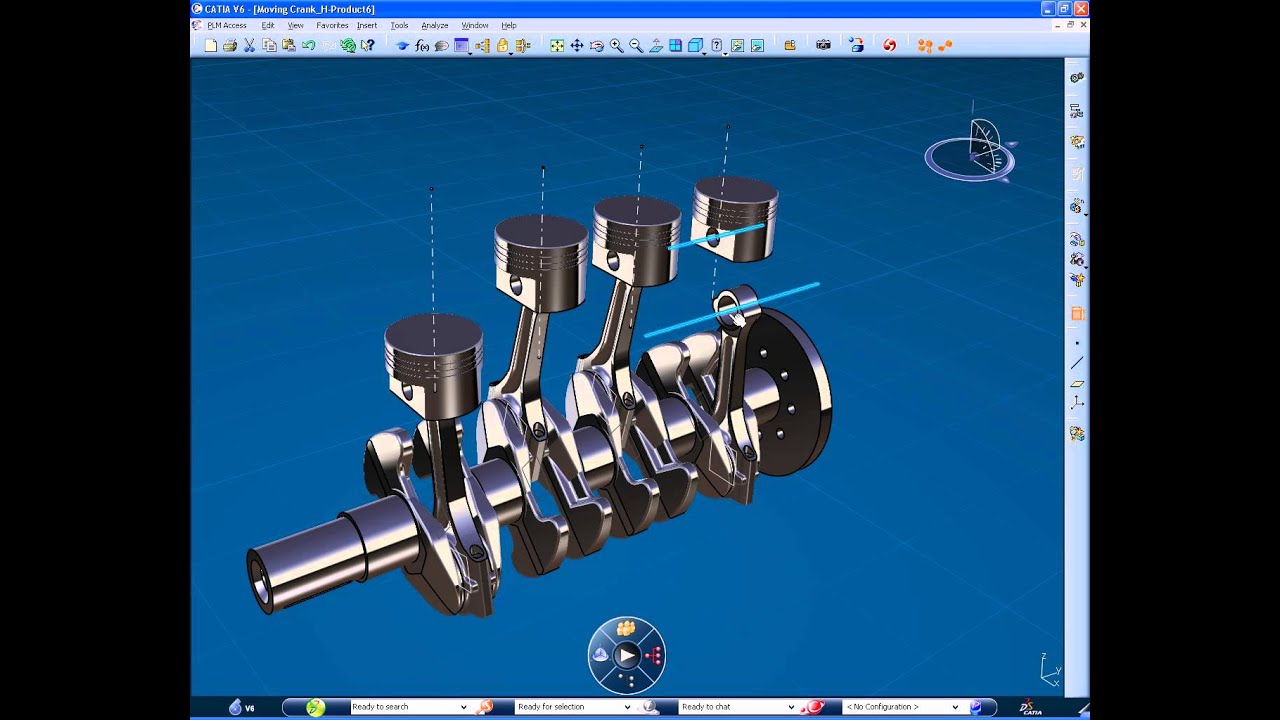Screen dimensions: 1280x720
Task: Click the Paste icon in toolbar
Action: (x=289, y=45)
